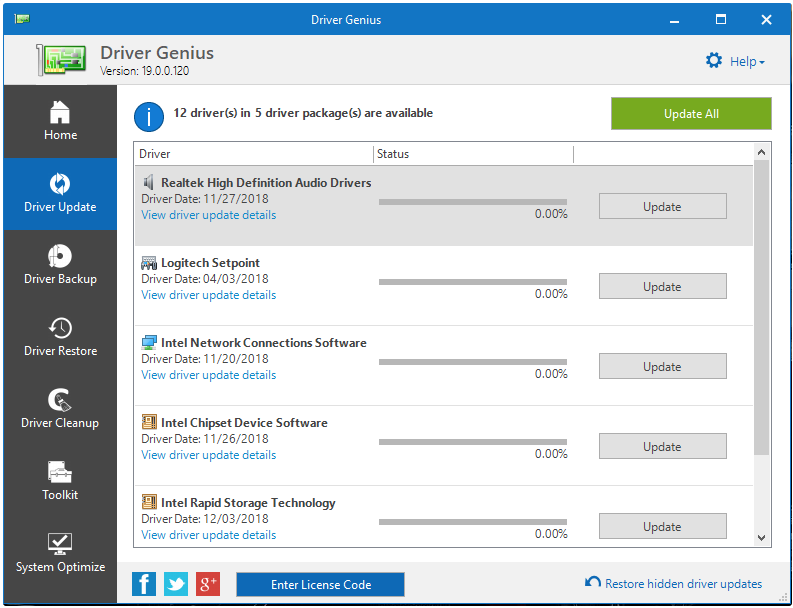Click the Logitech Setpoint keyboard icon
This screenshot has width=793, height=608.
149,263
